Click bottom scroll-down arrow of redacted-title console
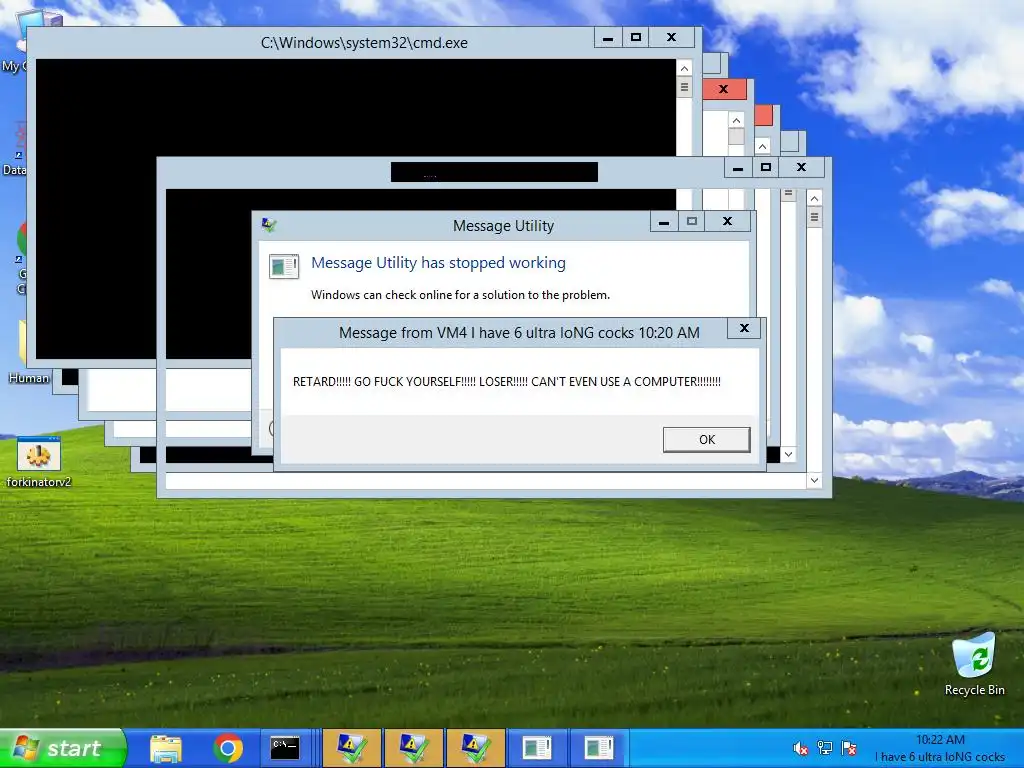The height and width of the screenshot is (768, 1024). click(814, 480)
